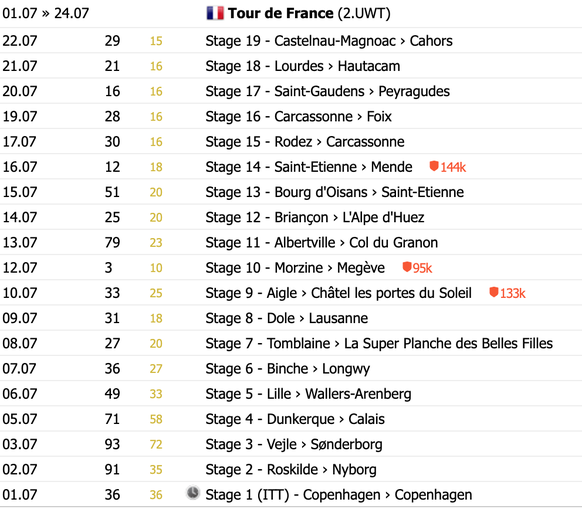Viewport: 582px width, 509px height.
Task: Select Stage 1 ITT Copenhagen link
Action: 339,495
